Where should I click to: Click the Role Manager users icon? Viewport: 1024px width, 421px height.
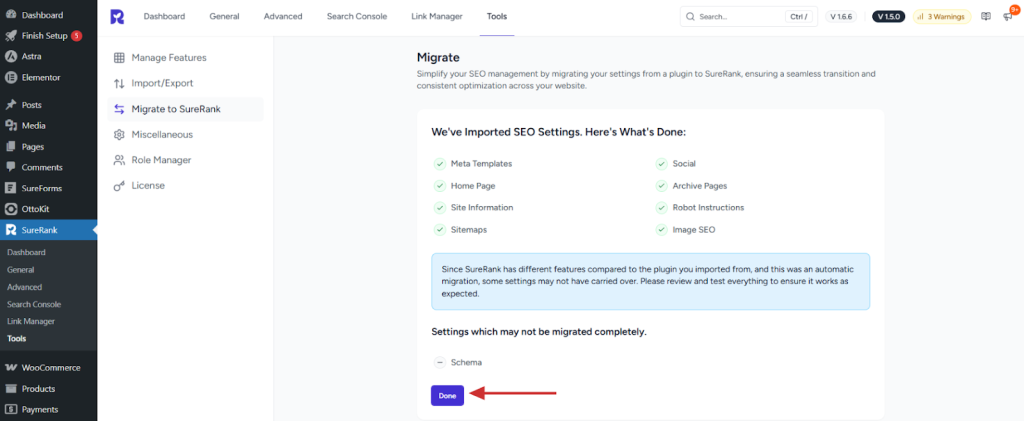click(119, 160)
